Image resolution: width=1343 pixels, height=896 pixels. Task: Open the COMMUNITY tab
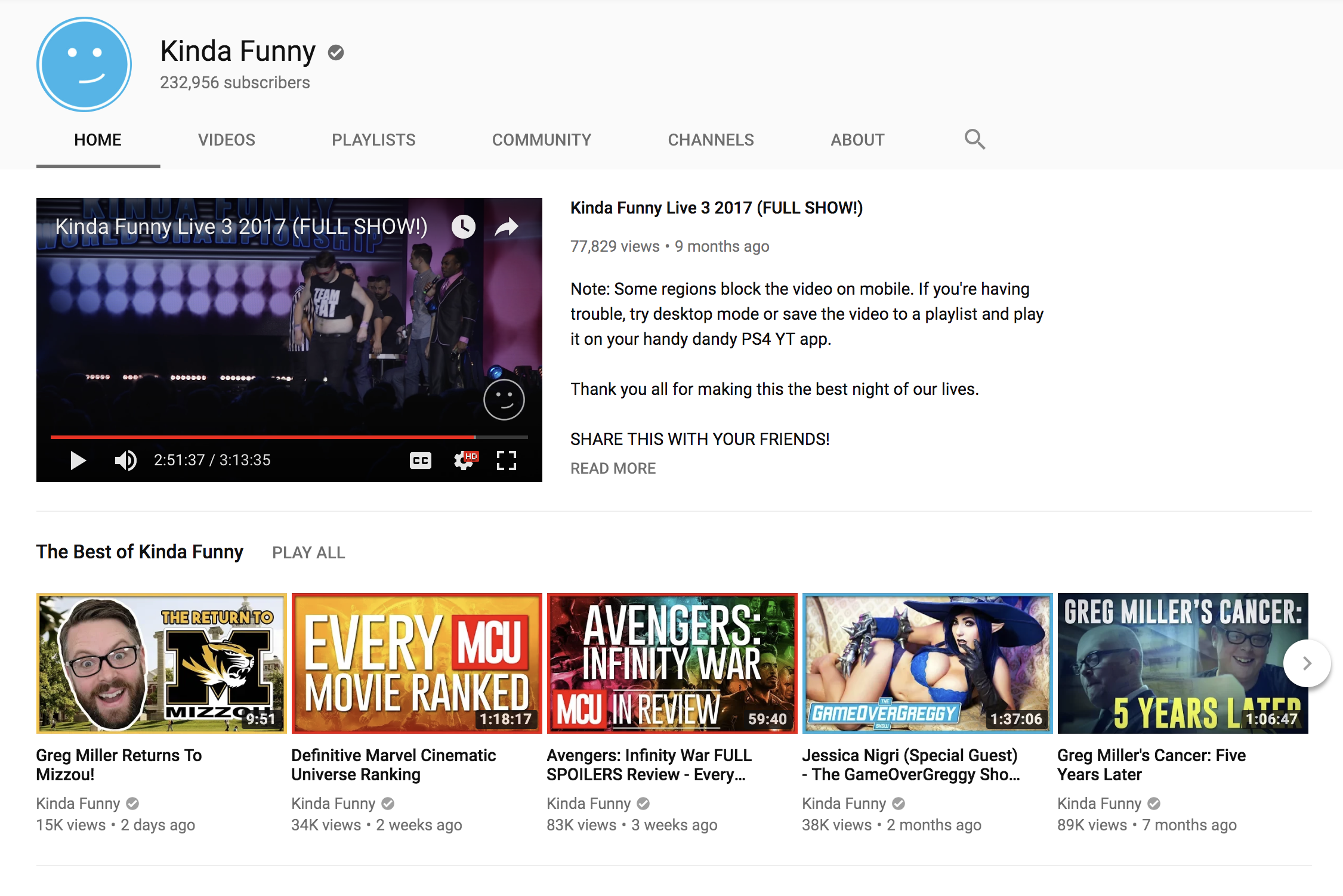coord(541,139)
